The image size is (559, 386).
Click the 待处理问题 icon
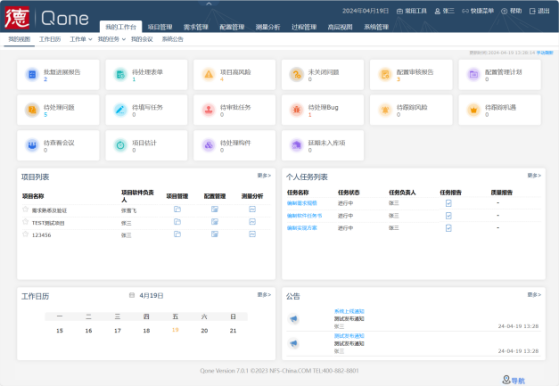32,110
